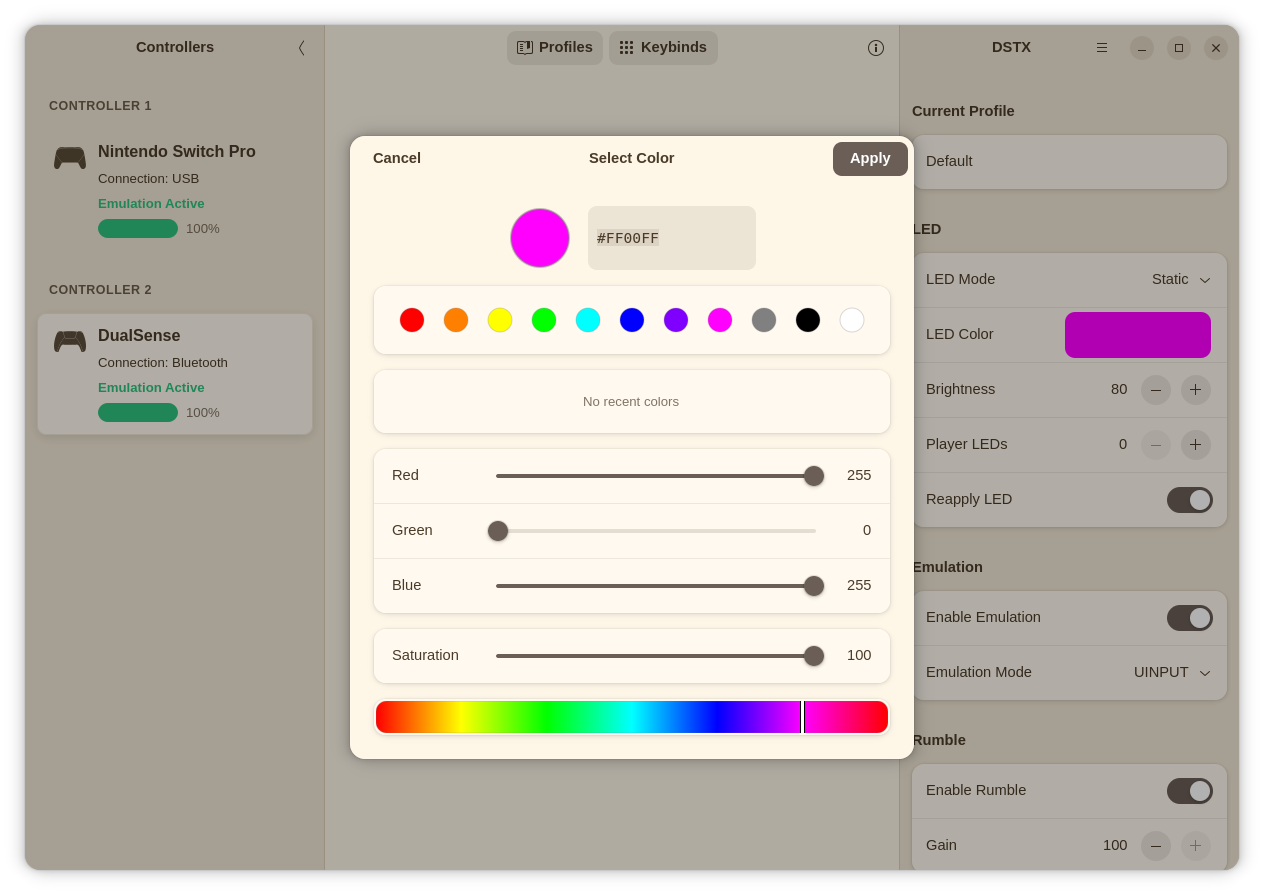Pick the cyan preset swatch
This screenshot has height=895, width=1264.
click(588, 320)
